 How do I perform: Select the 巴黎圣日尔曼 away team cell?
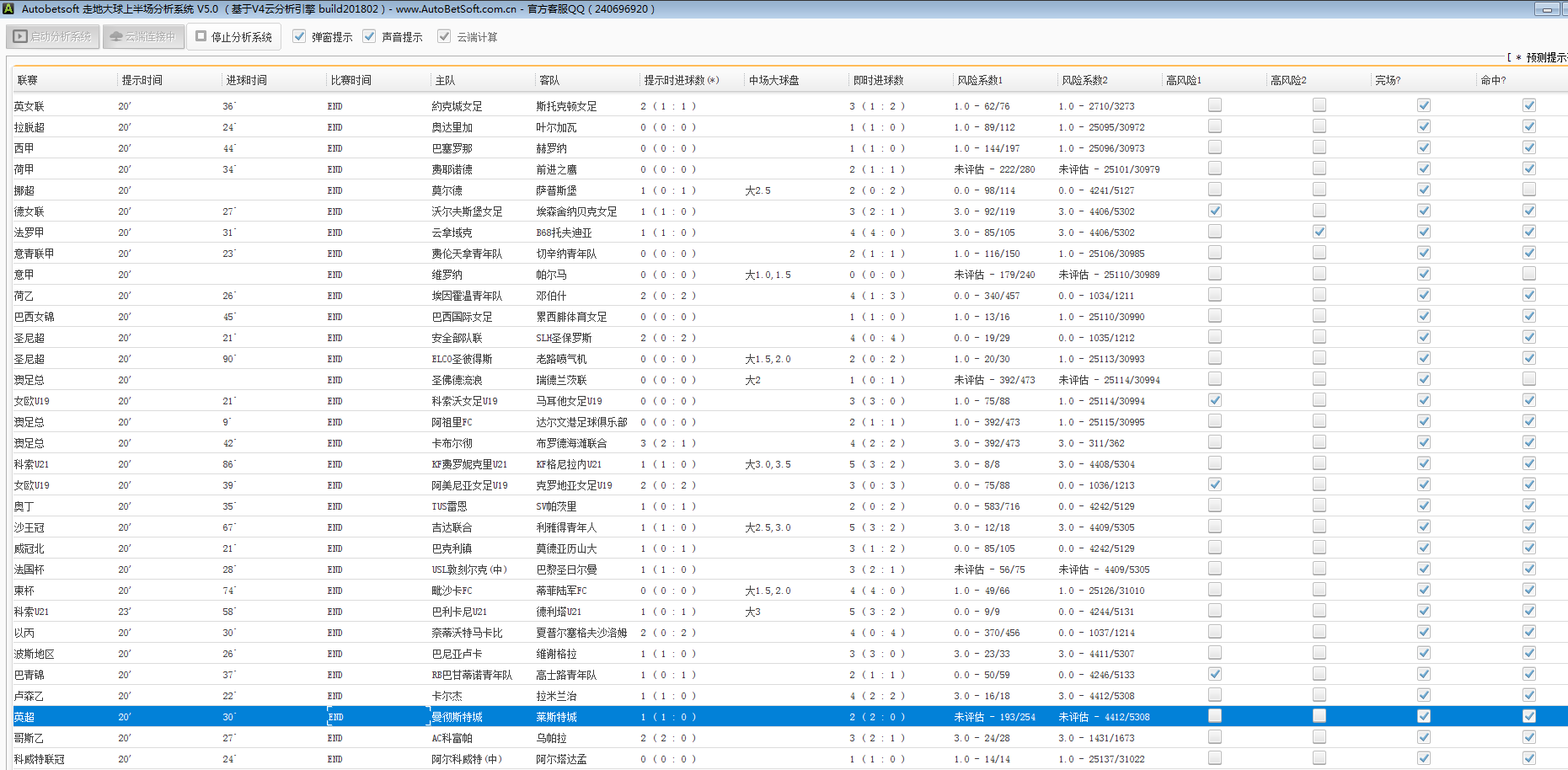(566, 569)
